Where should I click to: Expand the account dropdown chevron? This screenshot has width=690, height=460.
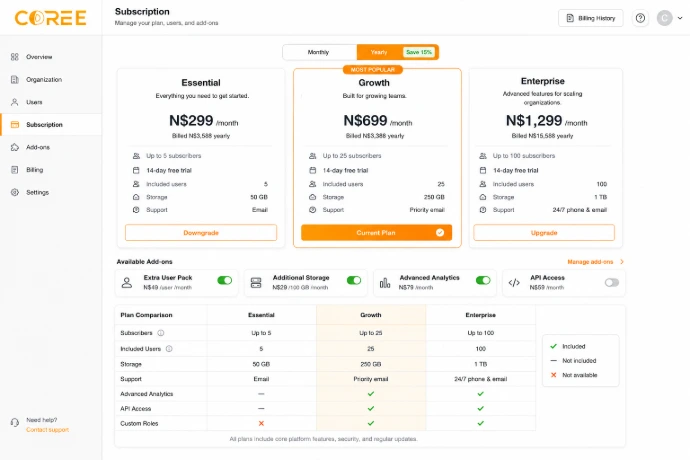pyautogui.click(x=680, y=18)
